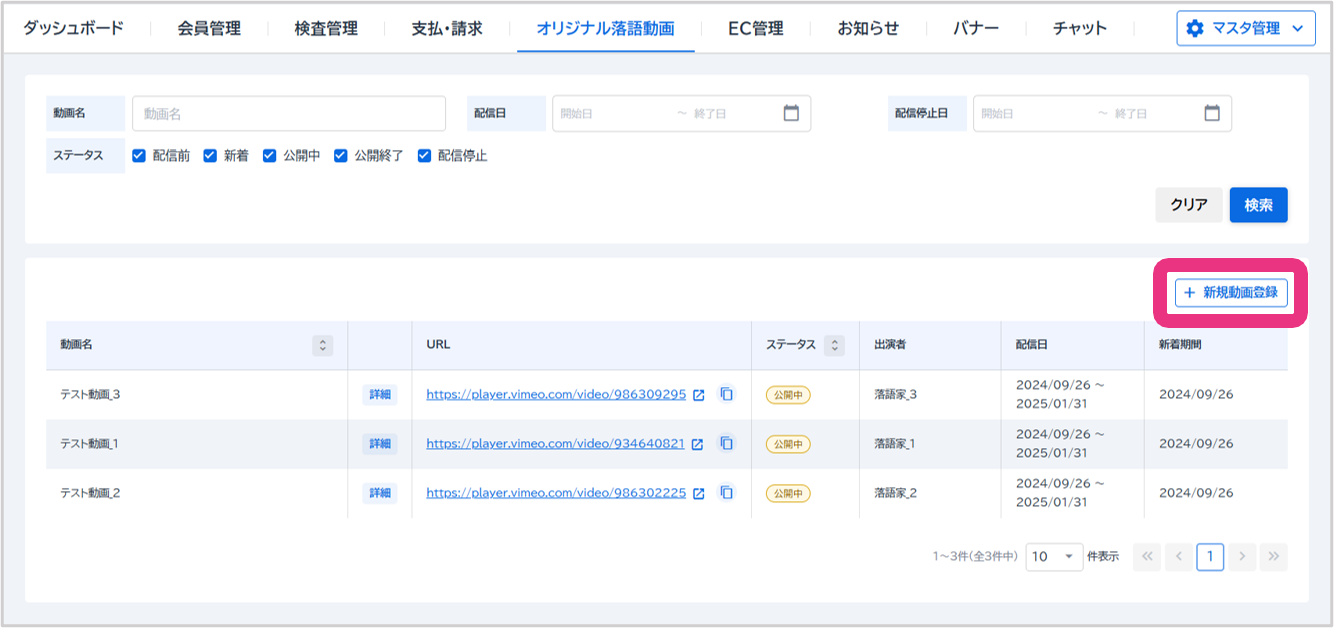Expand the マスタ管理 dropdown menu
The width and height of the screenshot is (1334, 628).
(x=1245, y=28)
